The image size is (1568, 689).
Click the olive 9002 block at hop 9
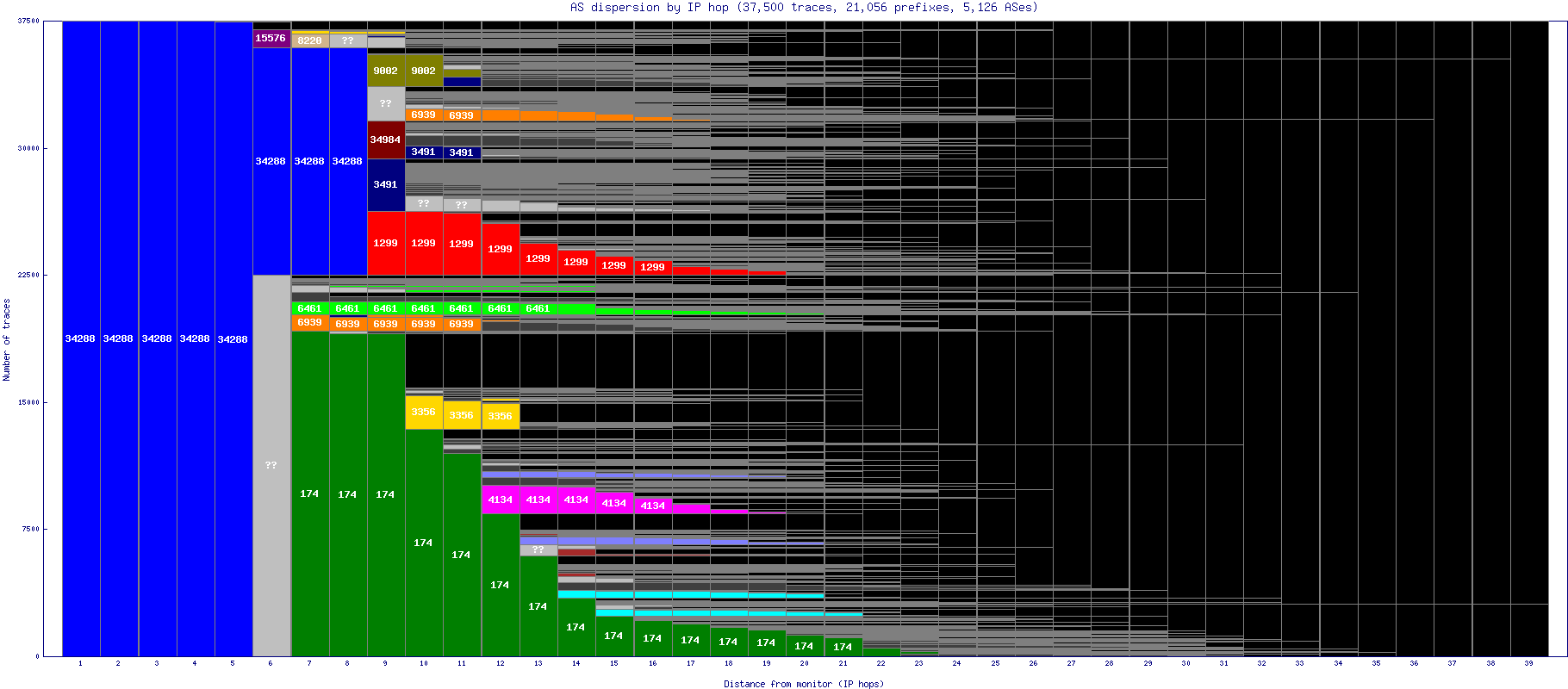point(386,71)
